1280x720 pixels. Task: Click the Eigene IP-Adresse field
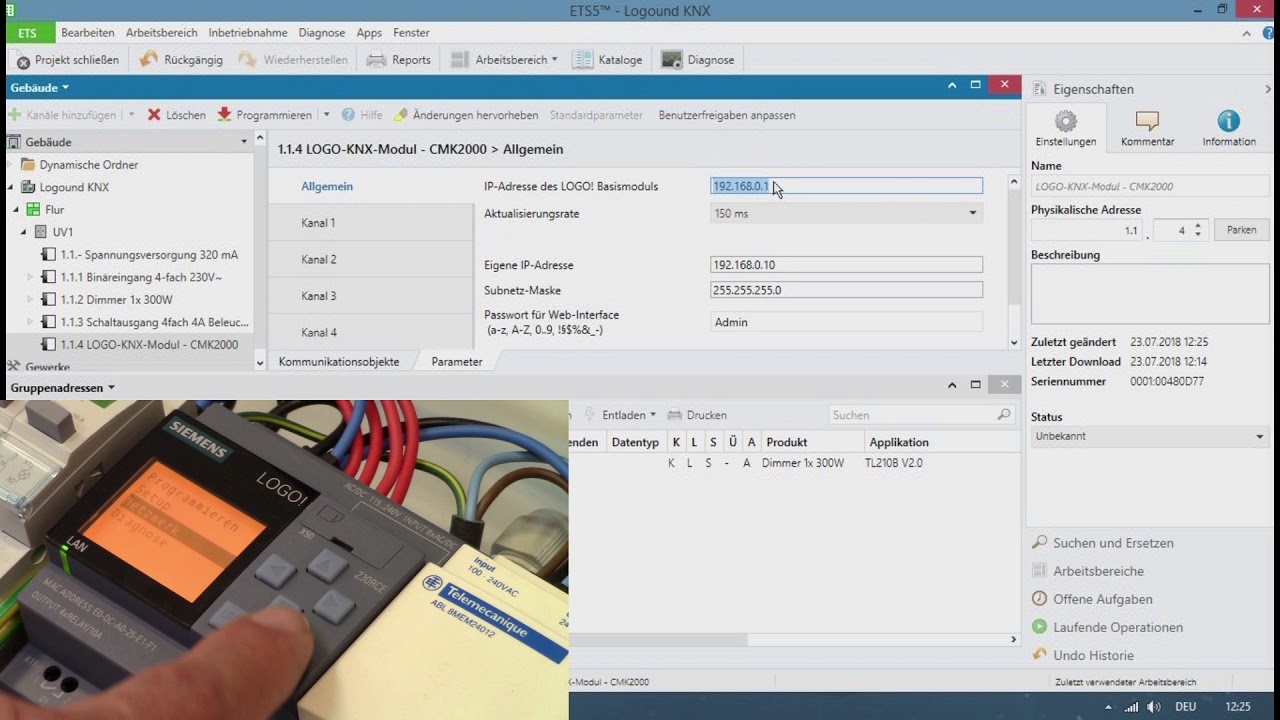point(846,265)
